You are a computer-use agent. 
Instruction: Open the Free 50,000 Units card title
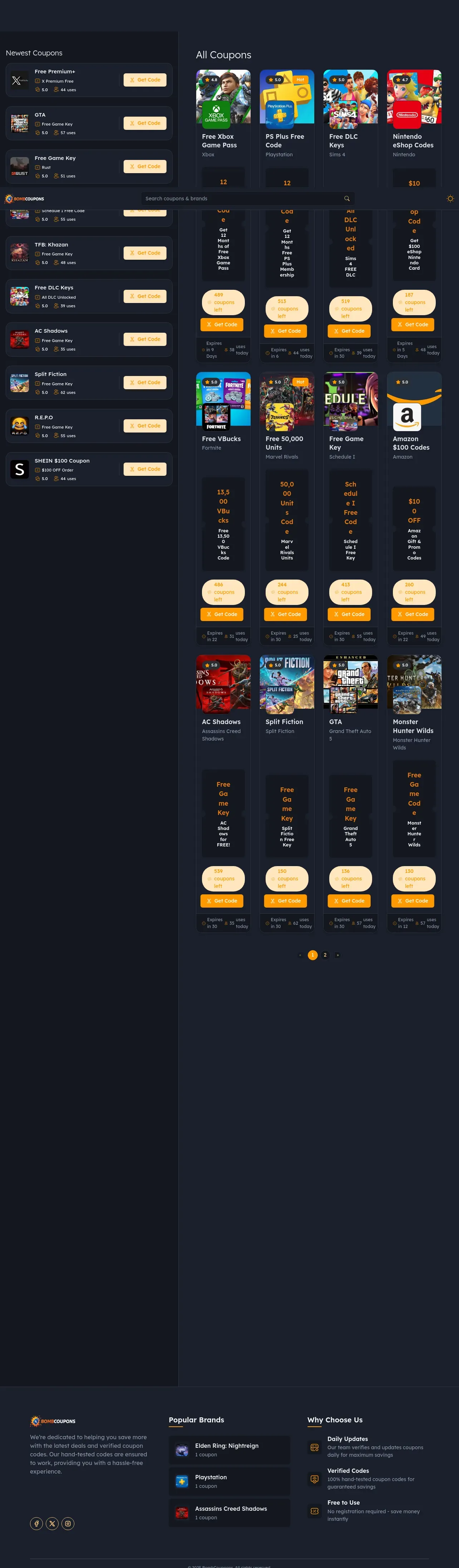coord(285,443)
